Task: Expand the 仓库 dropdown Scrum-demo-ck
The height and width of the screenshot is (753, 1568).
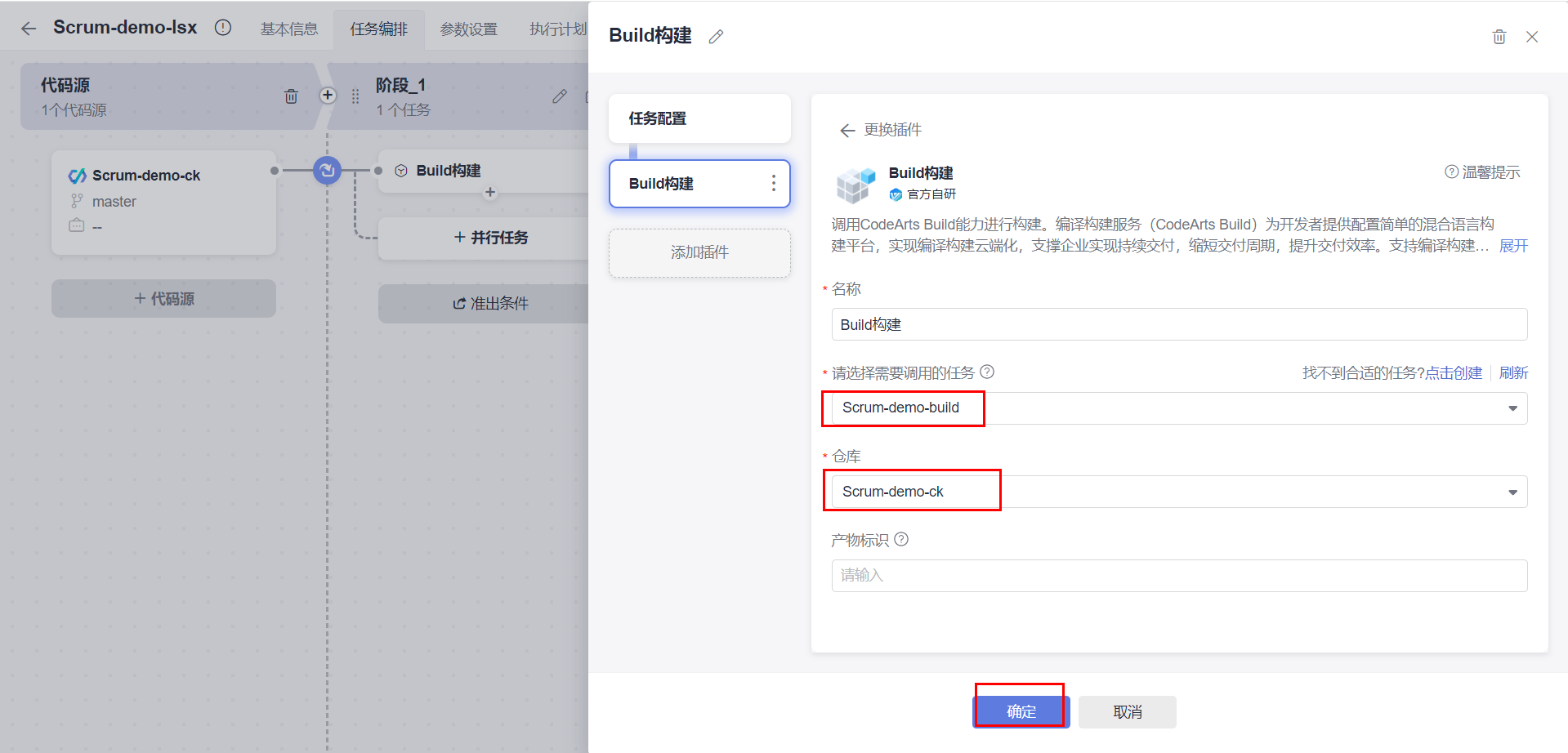Action: [x=1179, y=492]
